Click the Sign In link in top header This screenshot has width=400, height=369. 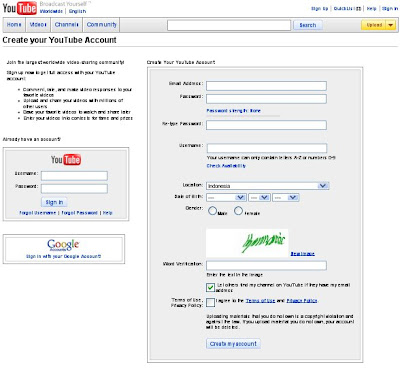pyautogui.click(x=390, y=9)
